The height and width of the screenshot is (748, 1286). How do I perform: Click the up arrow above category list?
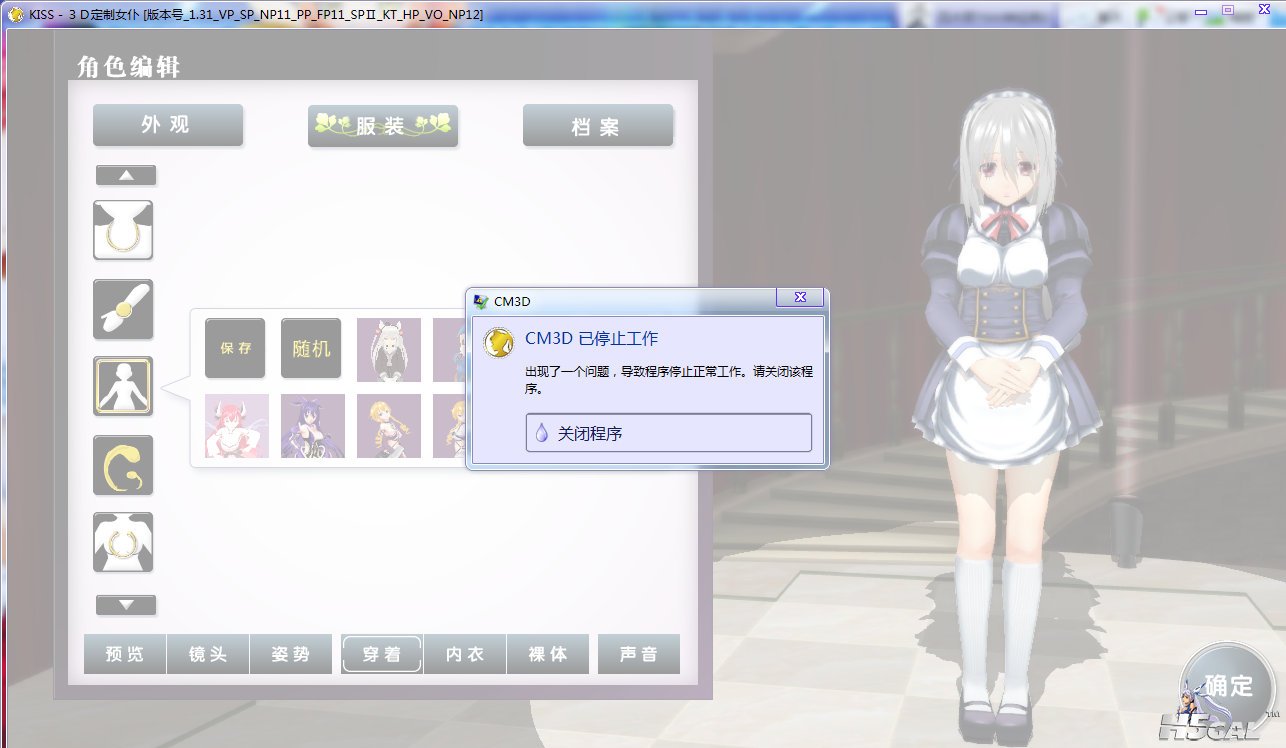(x=126, y=175)
